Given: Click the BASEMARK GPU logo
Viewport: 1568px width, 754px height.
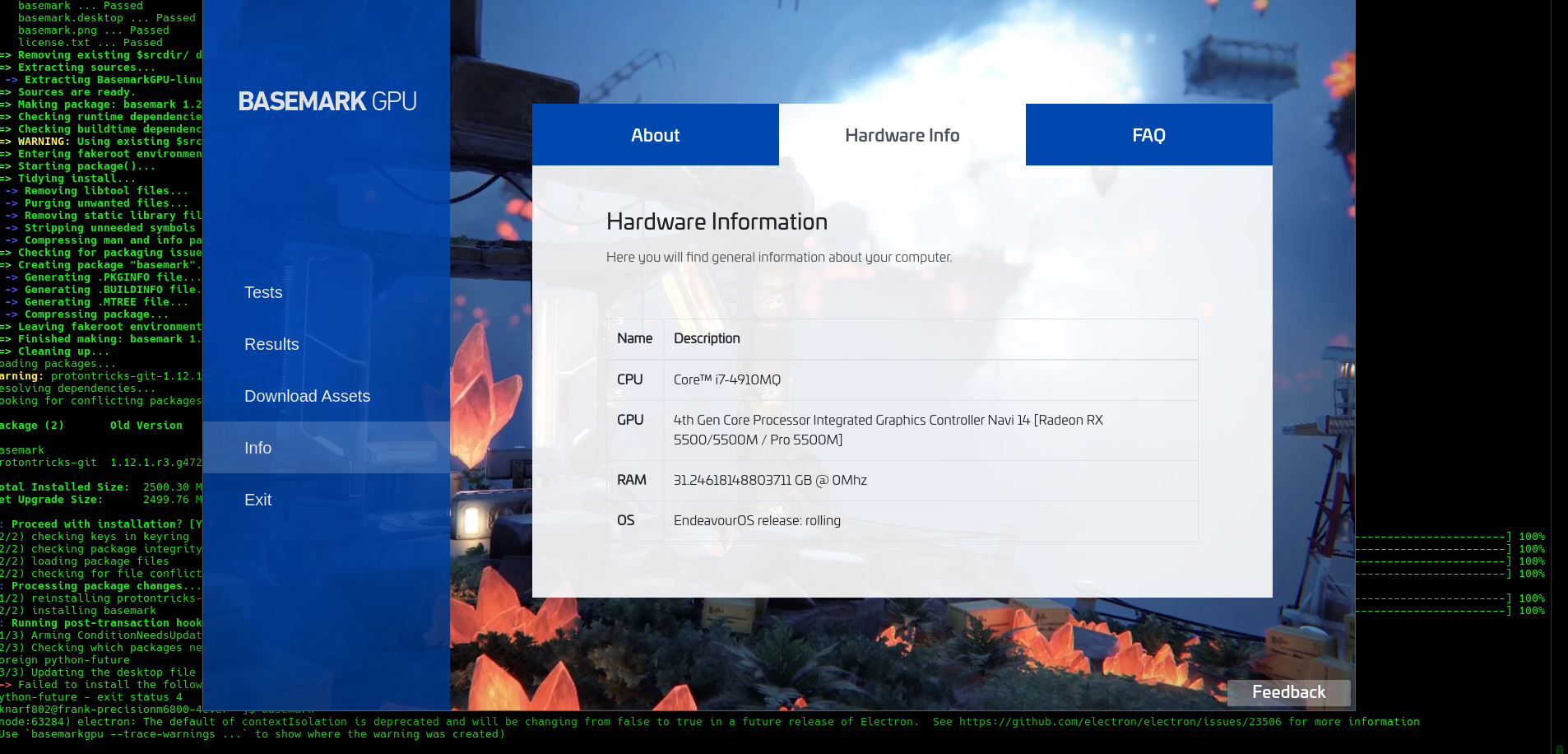Looking at the screenshot, I should tap(327, 101).
